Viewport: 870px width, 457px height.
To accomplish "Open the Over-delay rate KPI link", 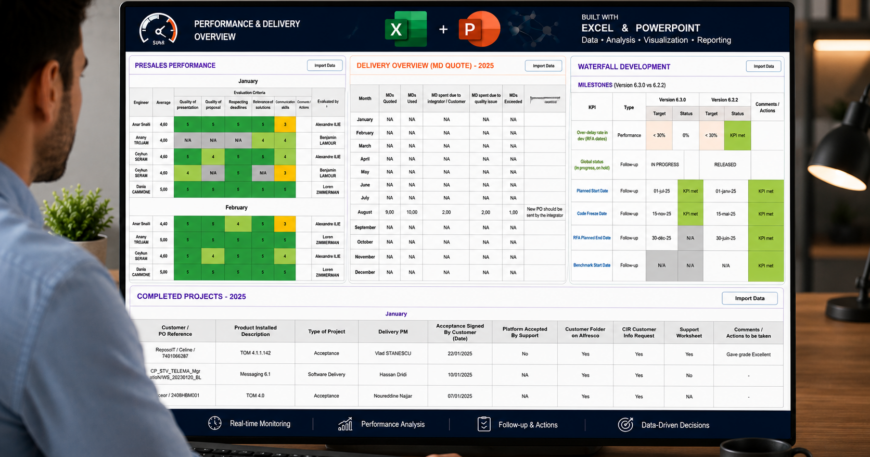I will click(592, 135).
